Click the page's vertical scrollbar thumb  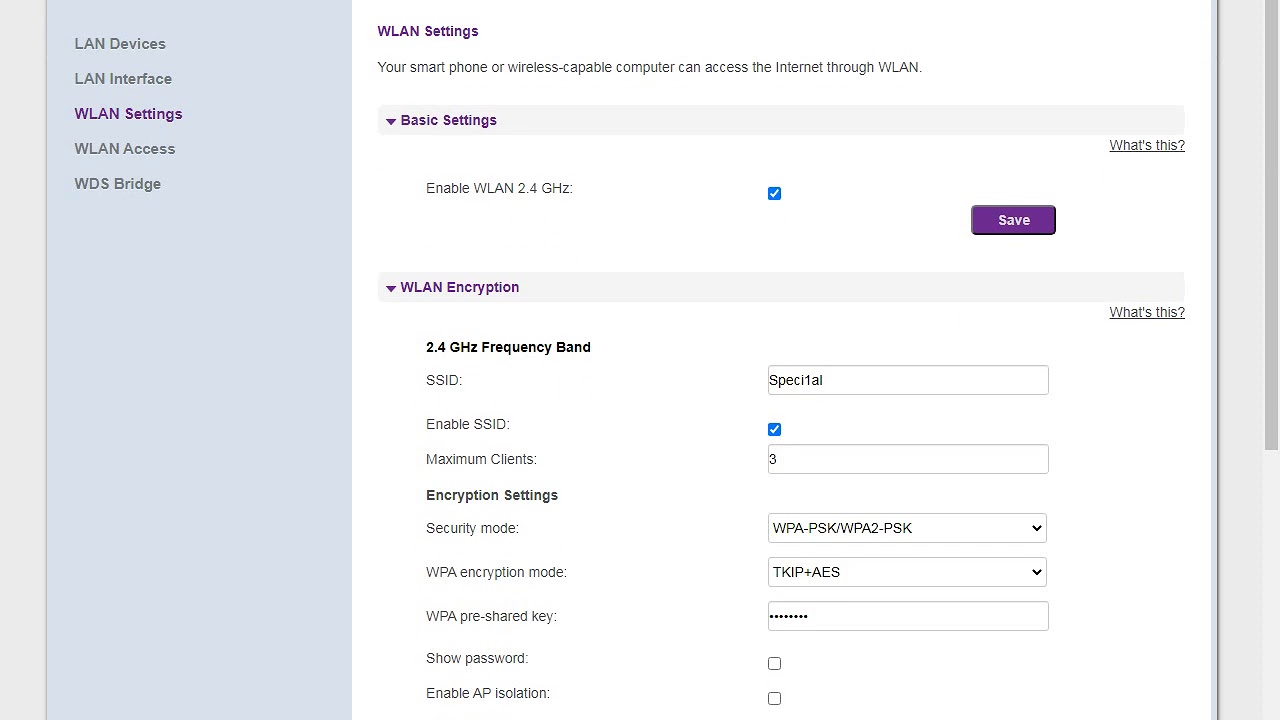[1271, 225]
